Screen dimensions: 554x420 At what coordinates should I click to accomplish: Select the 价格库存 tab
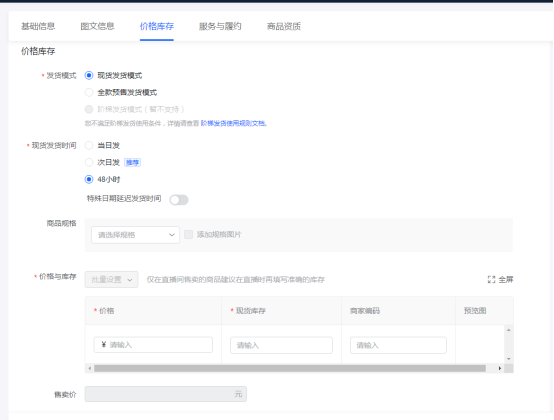[157, 26]
